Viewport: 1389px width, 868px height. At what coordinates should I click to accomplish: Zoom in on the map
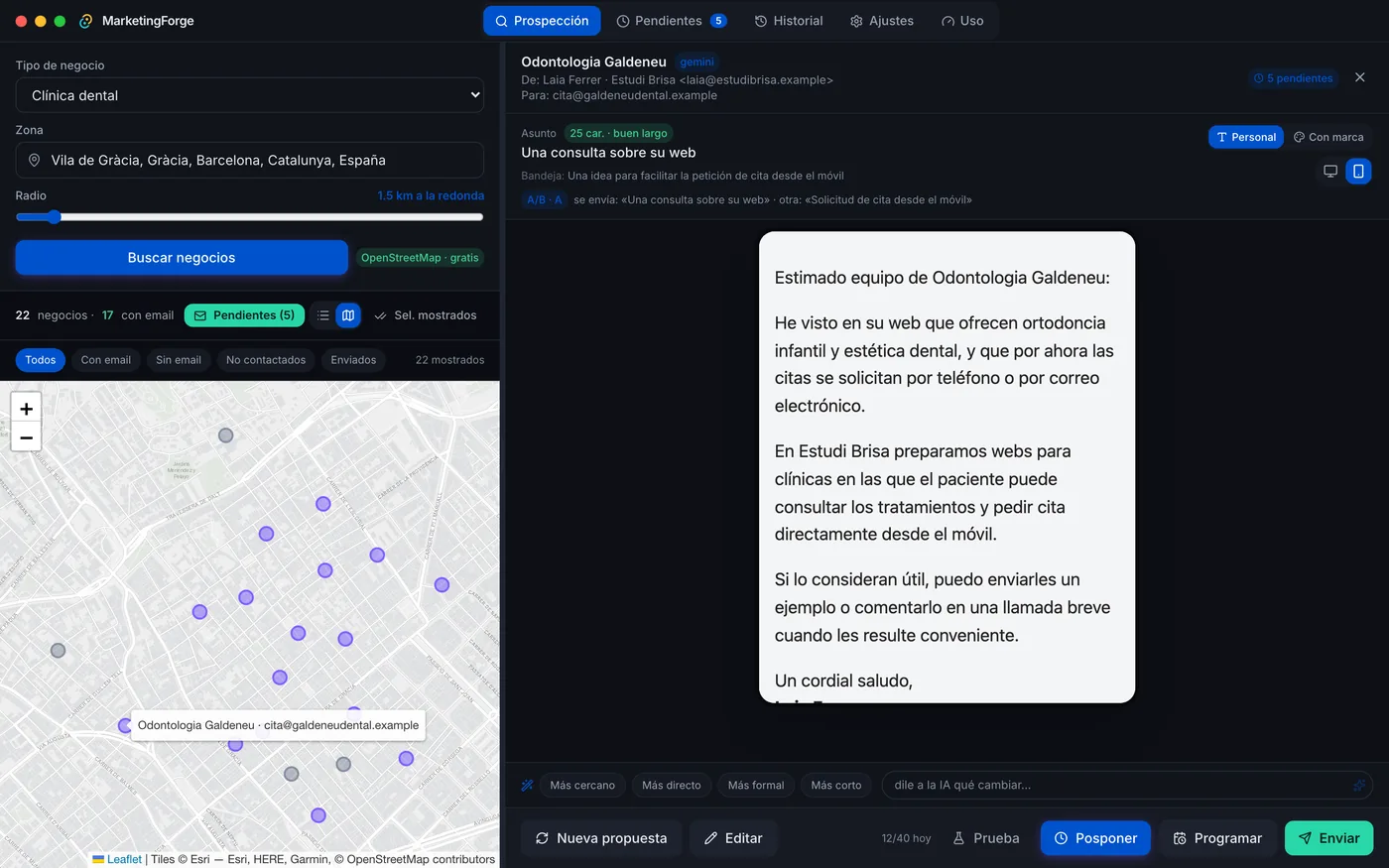pyautogui.click(x=26, y=408)
